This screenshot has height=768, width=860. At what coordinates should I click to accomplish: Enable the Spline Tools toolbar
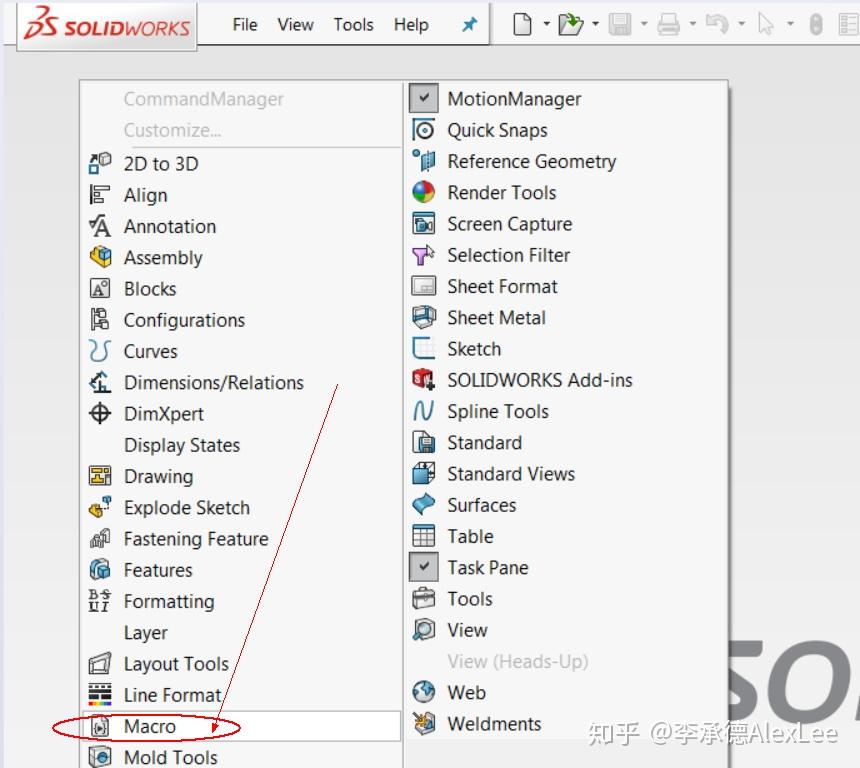click(x=499, y=411)
